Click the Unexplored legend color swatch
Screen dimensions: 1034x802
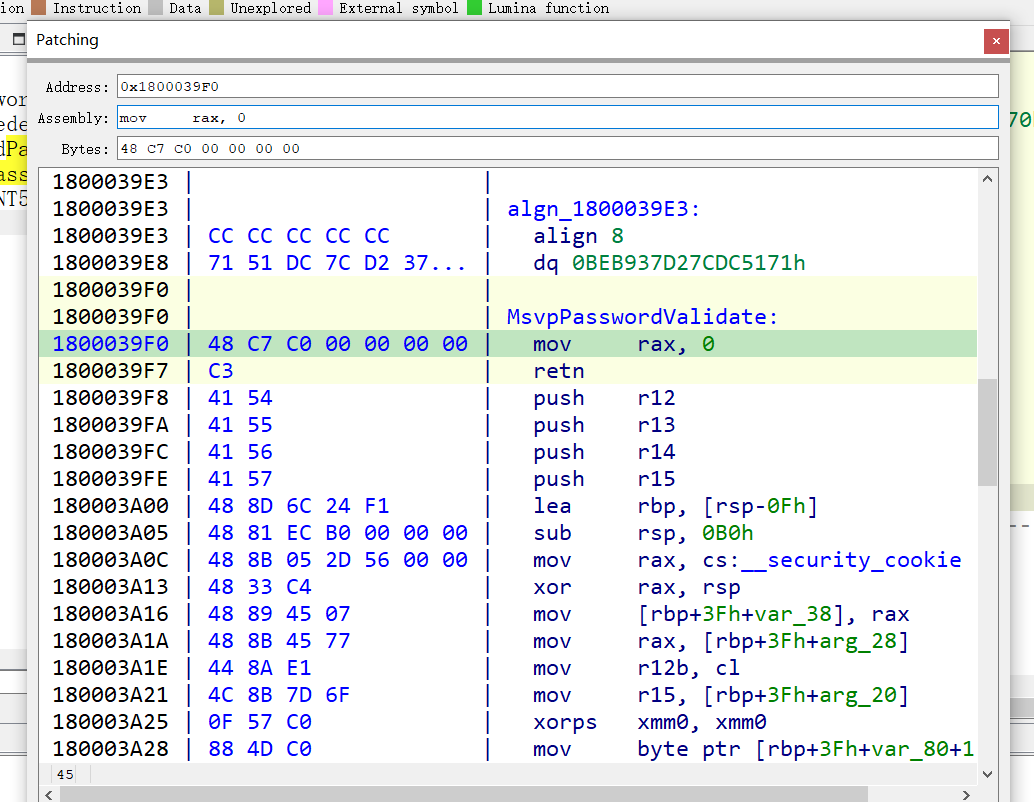216,8
